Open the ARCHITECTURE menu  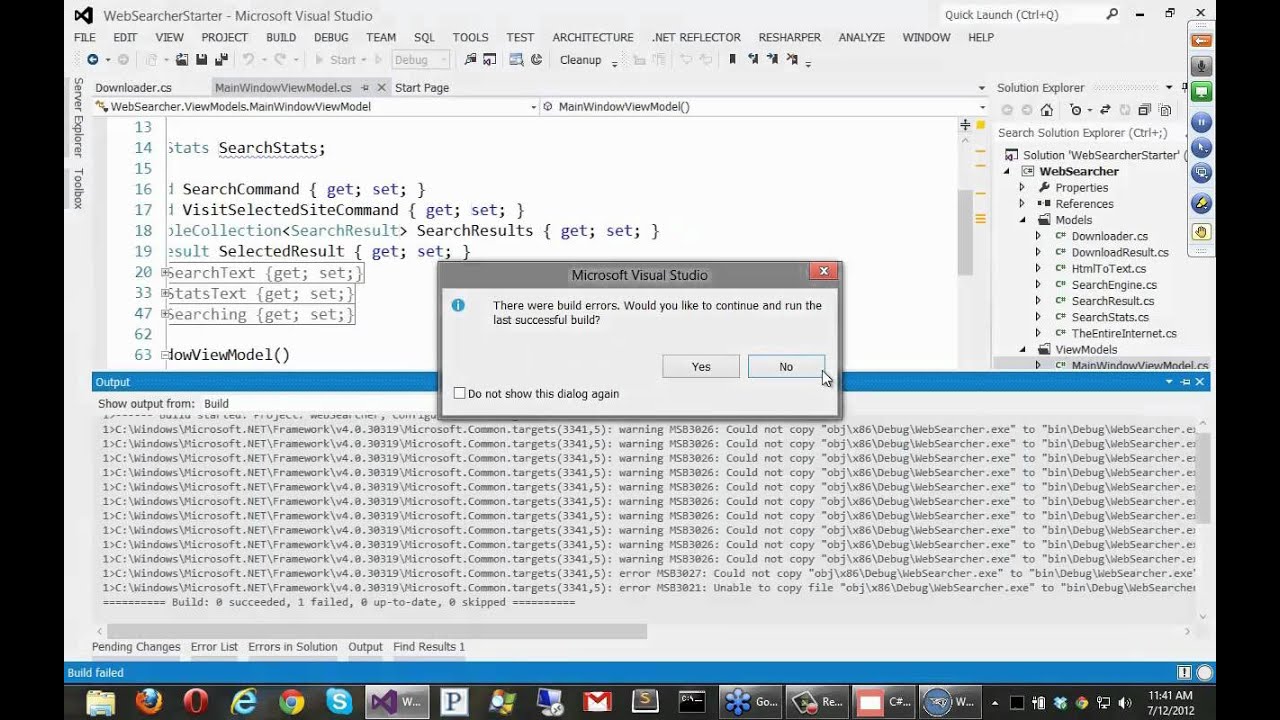[x=593, y=37]
